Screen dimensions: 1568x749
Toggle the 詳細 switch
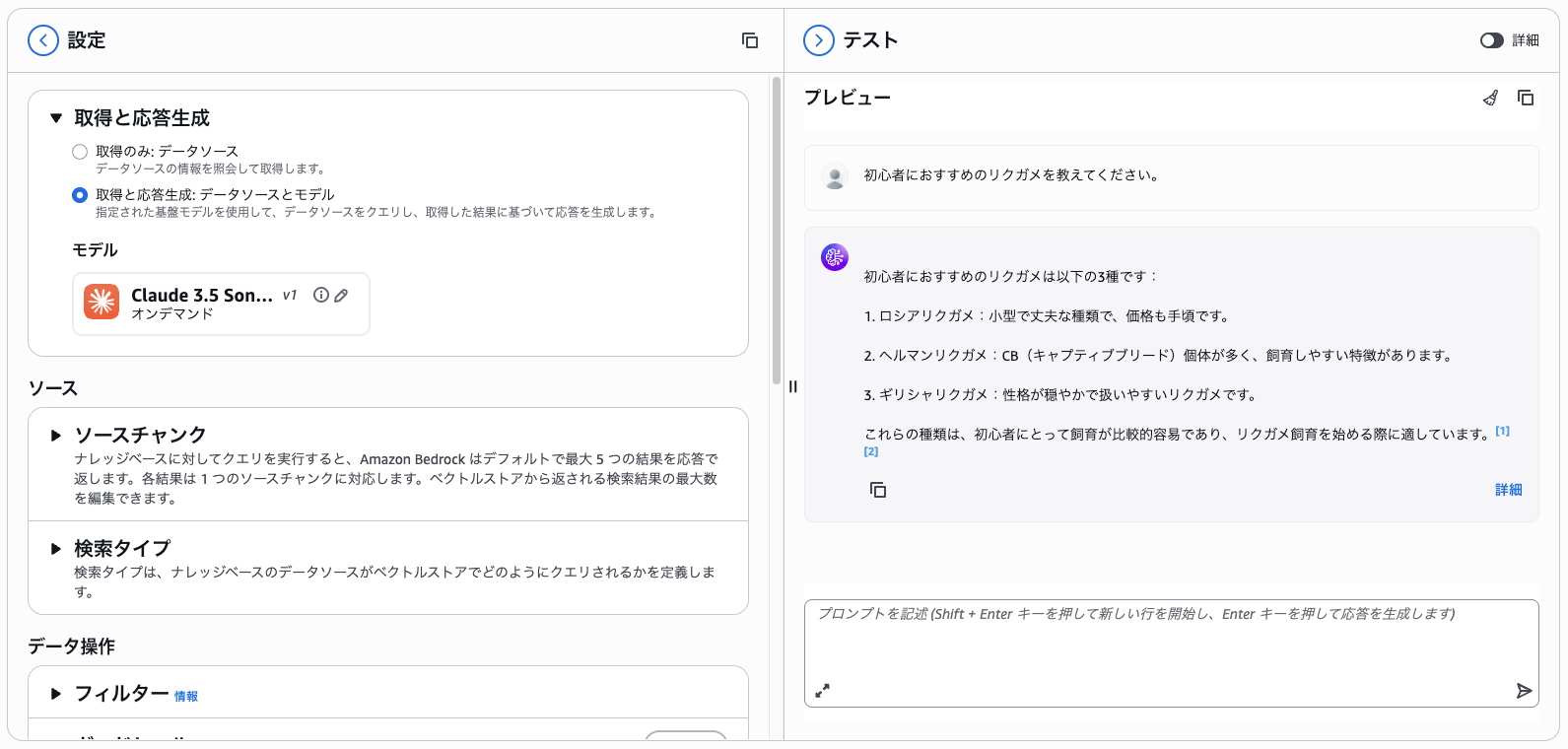point(1492,40)
